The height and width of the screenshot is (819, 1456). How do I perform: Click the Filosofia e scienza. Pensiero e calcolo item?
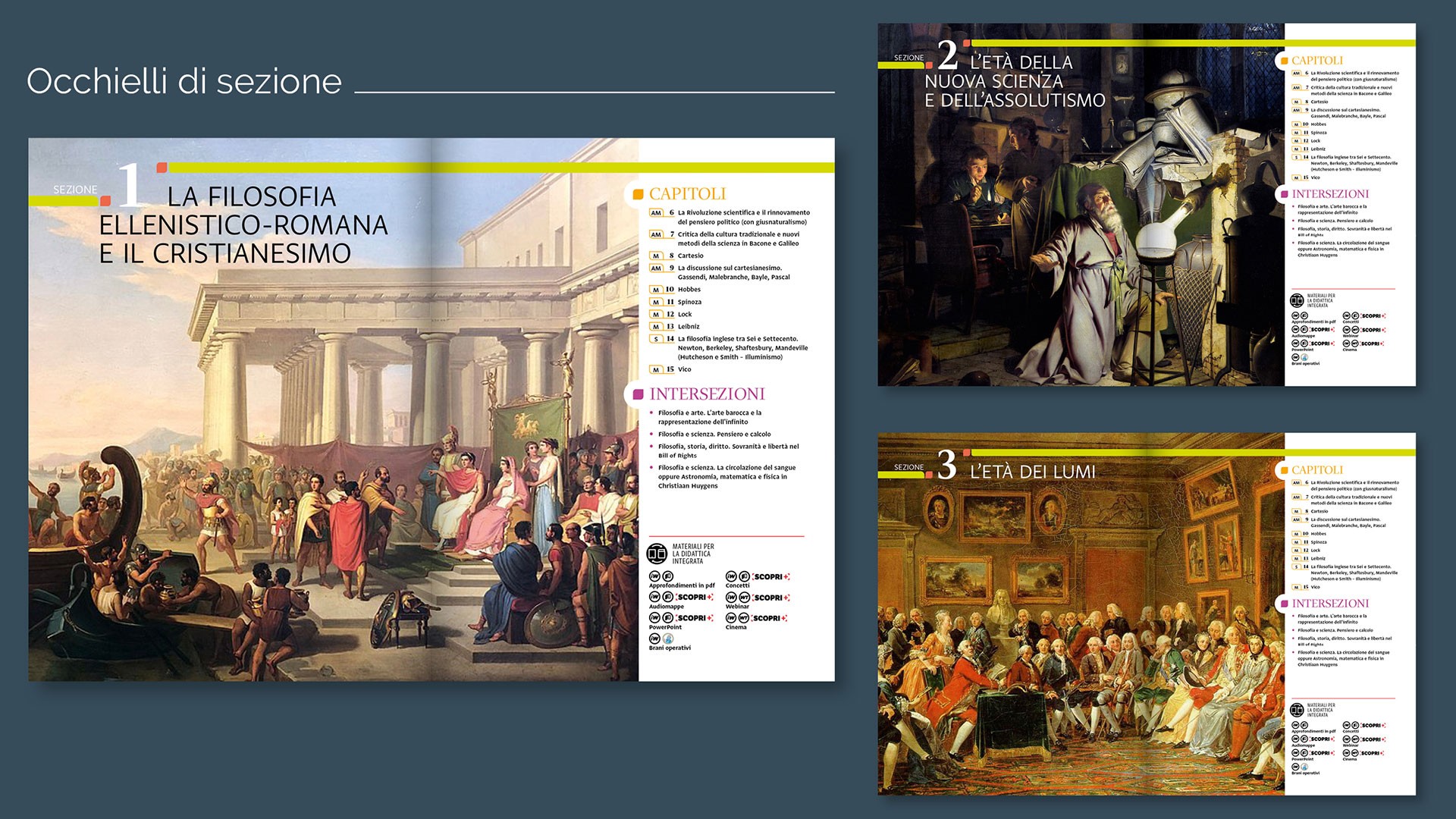pyautogui.click(x=714, y=435)
